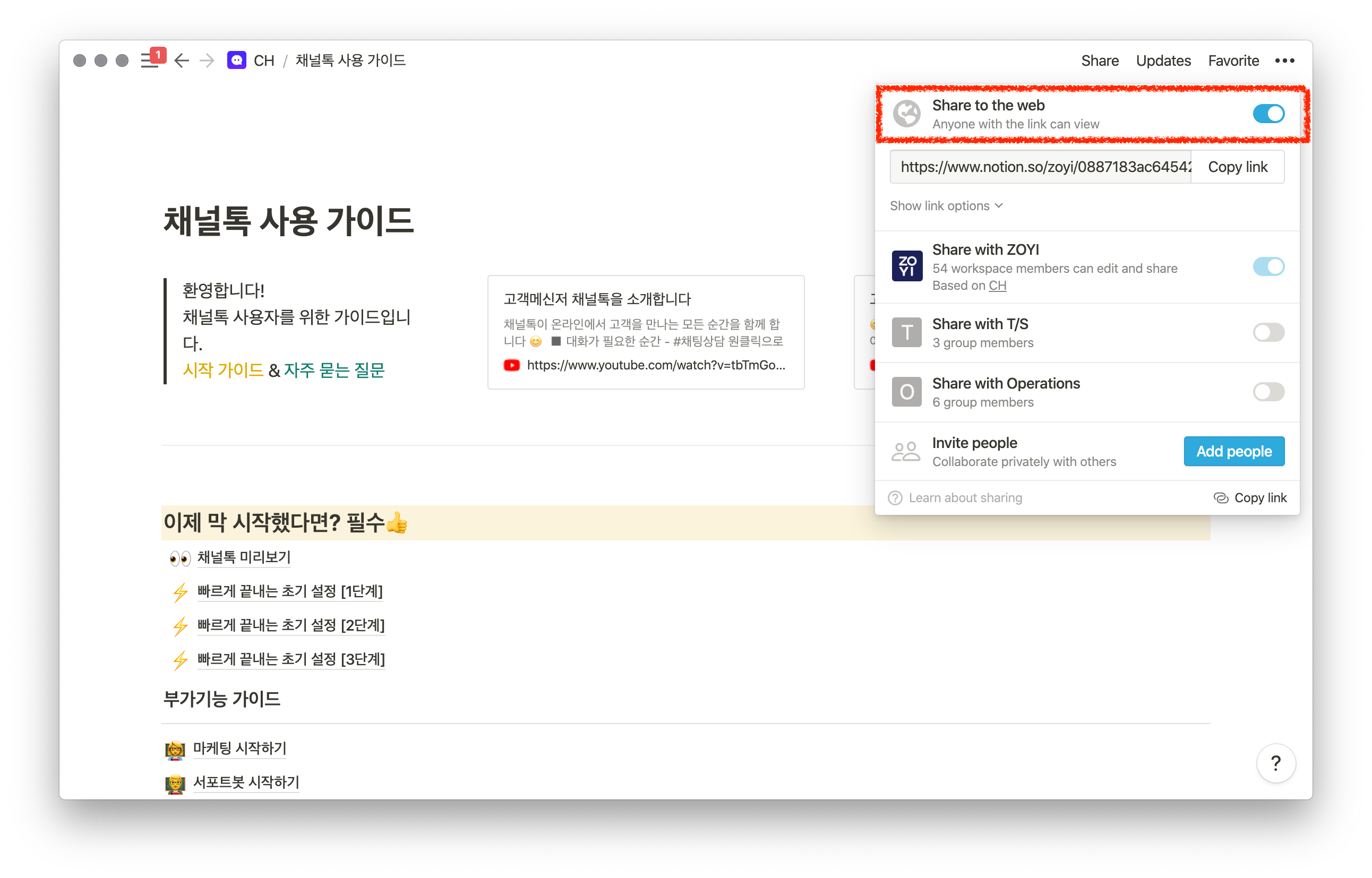Click Favorite in the top bar
Image resolution: width=1372 pixels, height=878 pixels.
point(1233,61)
